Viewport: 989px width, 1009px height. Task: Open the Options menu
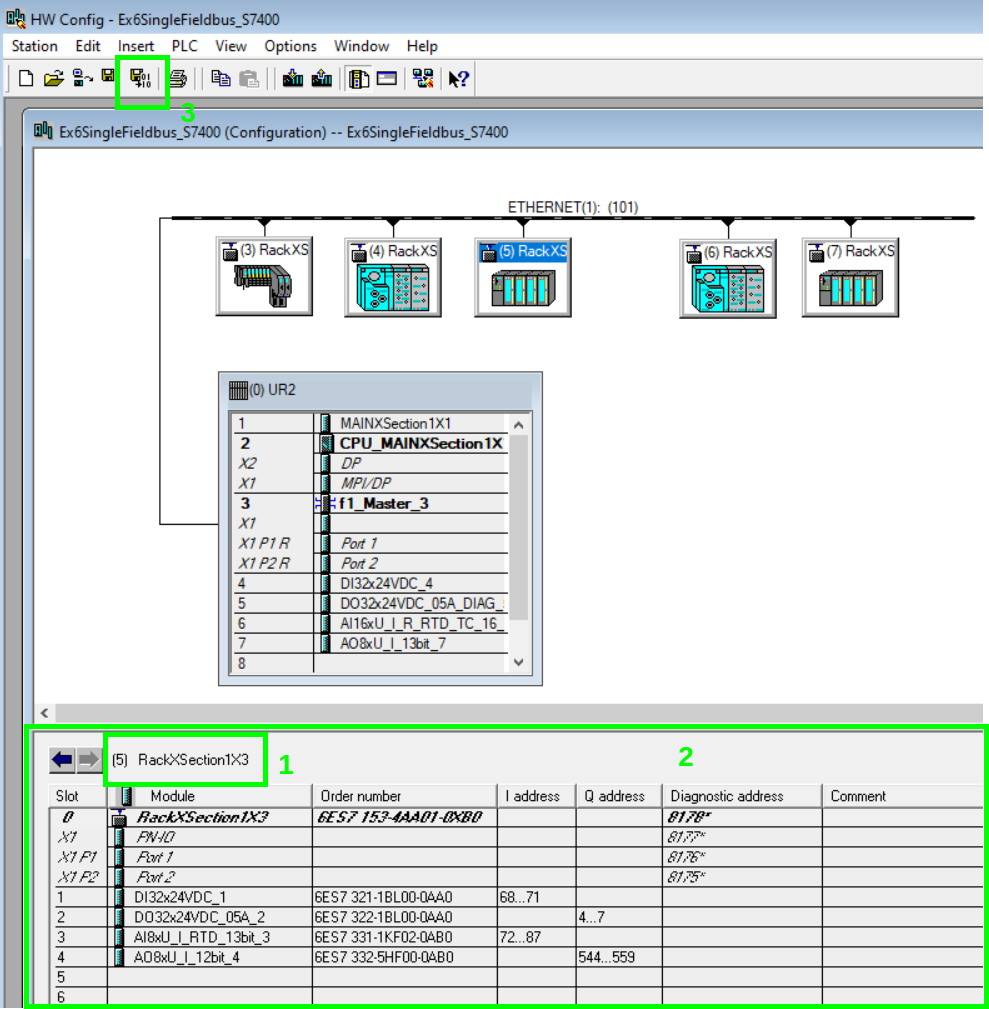[x=290, y=46]
